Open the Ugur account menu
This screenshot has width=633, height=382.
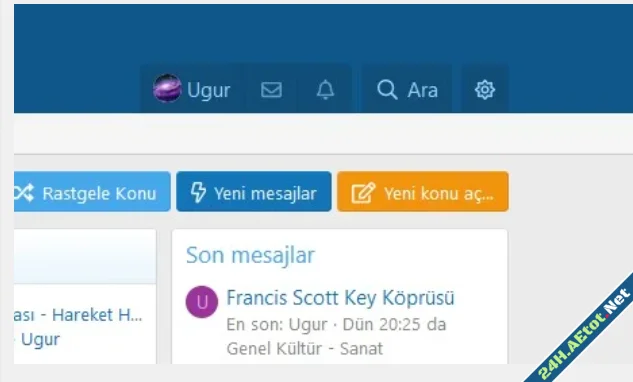[192, 89]
